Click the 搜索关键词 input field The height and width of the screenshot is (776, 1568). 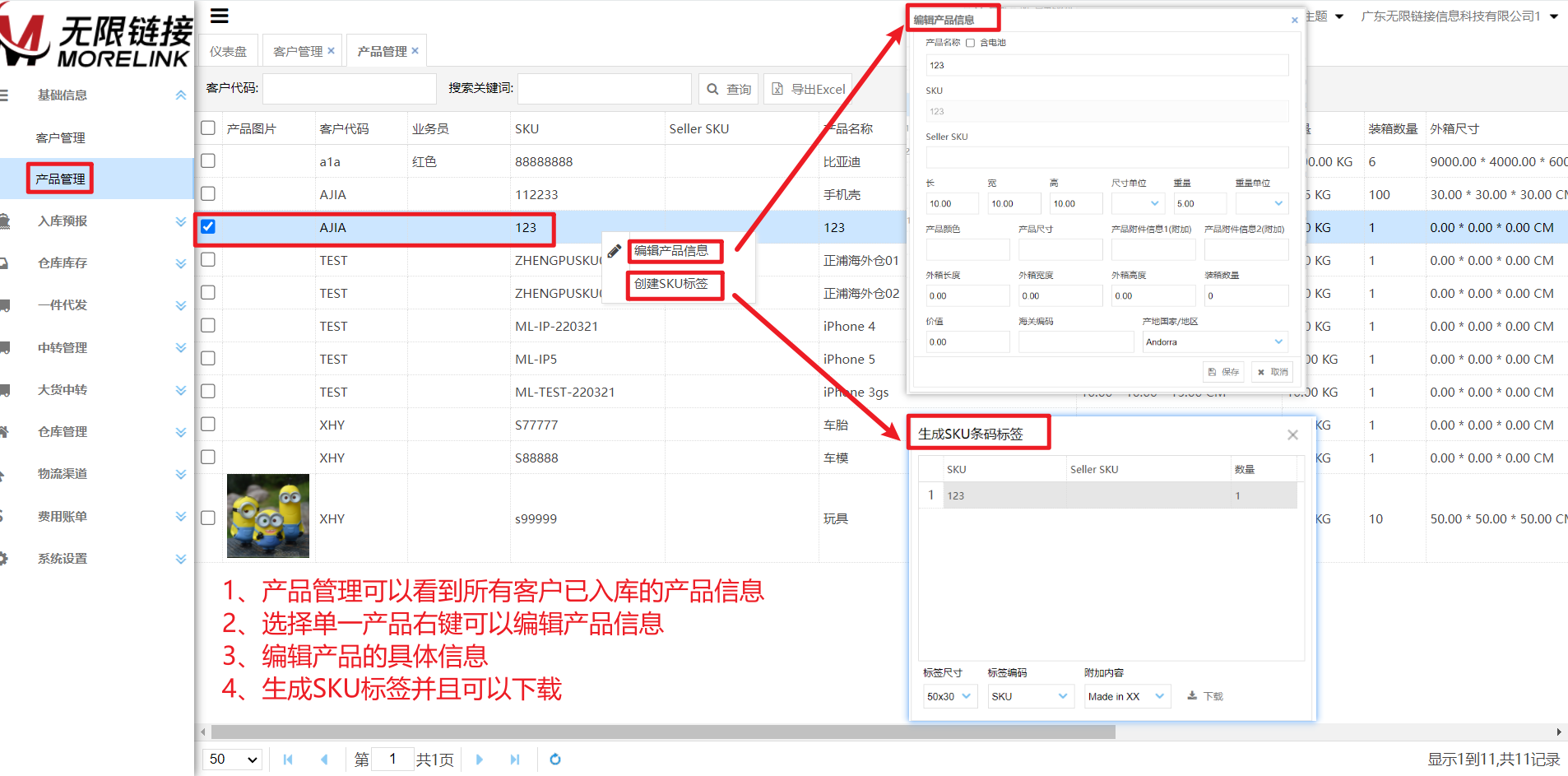tap(604, 89)
